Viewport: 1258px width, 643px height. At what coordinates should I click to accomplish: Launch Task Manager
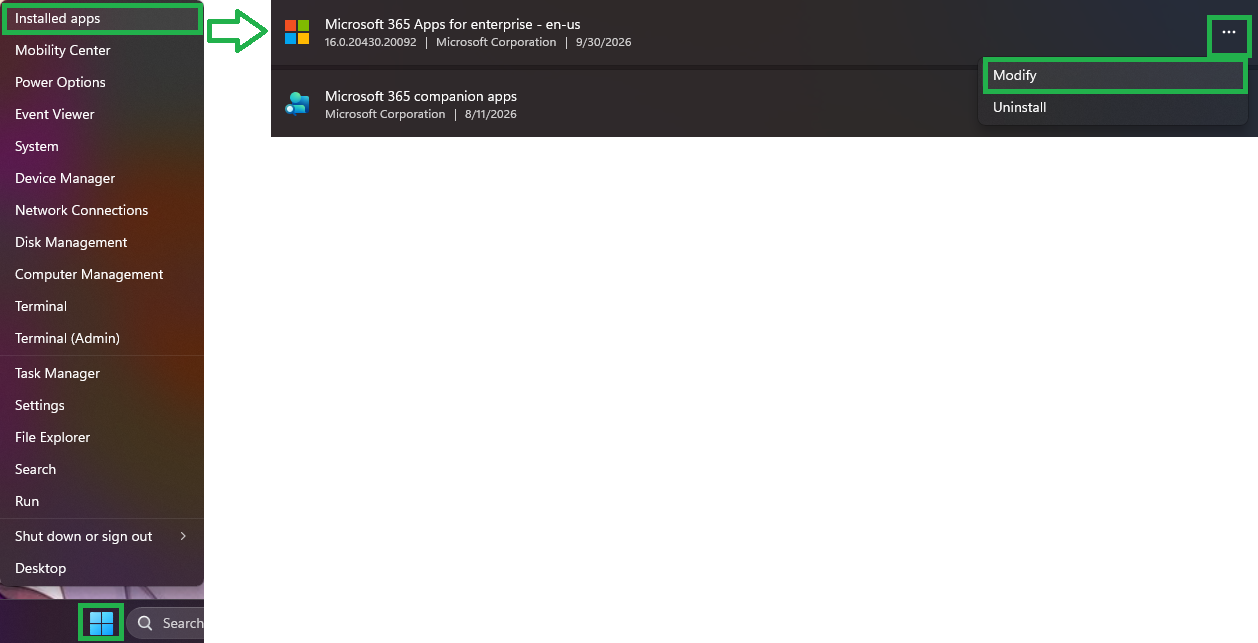click(101, 373)
